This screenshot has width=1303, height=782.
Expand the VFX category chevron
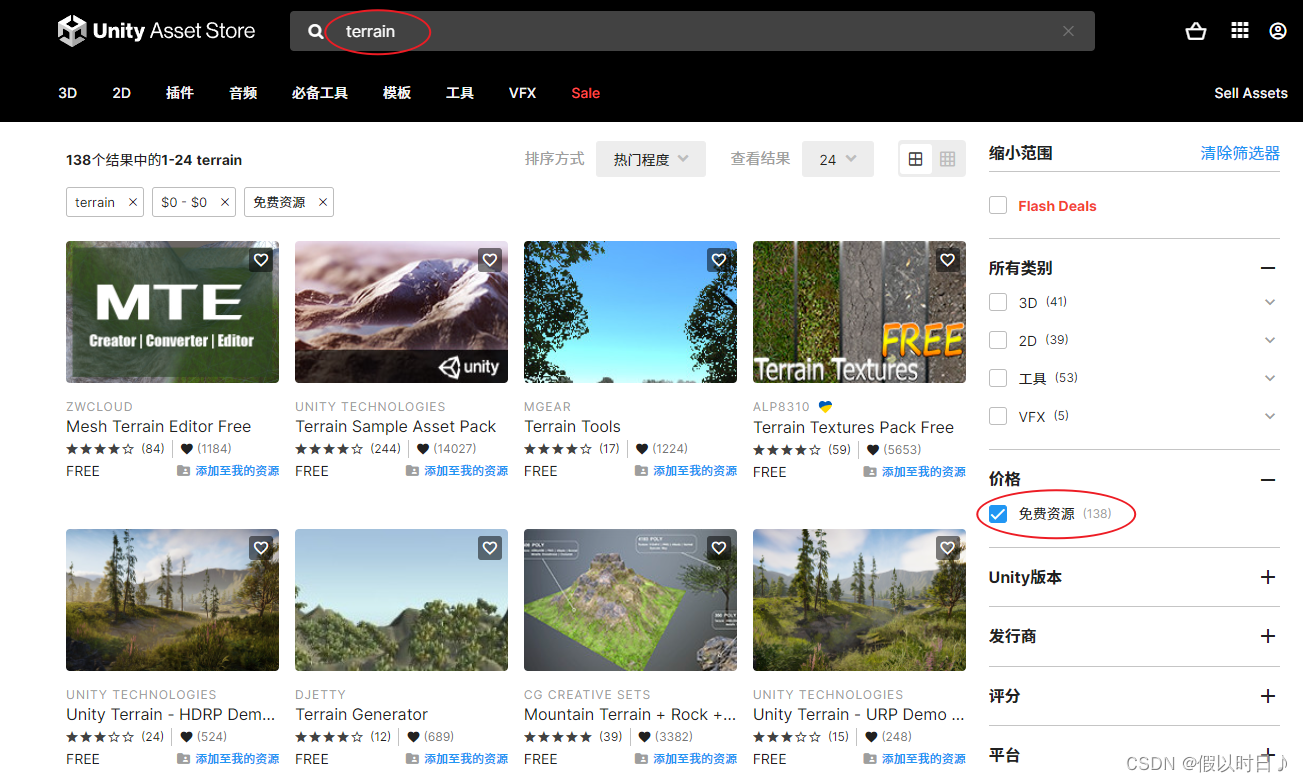1270,416
